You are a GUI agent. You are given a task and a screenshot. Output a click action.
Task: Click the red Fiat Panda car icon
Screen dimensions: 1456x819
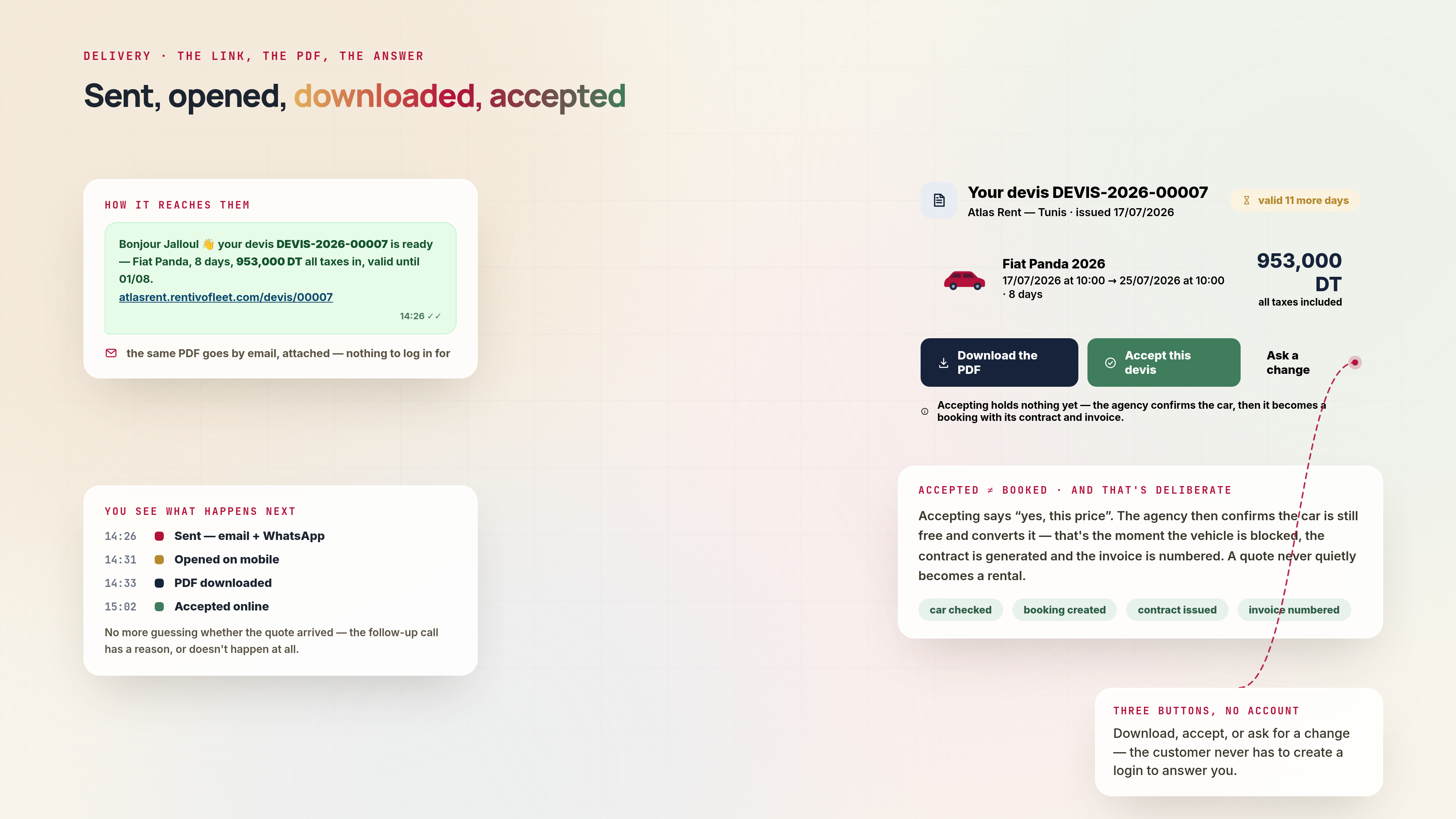pos(964,280)
